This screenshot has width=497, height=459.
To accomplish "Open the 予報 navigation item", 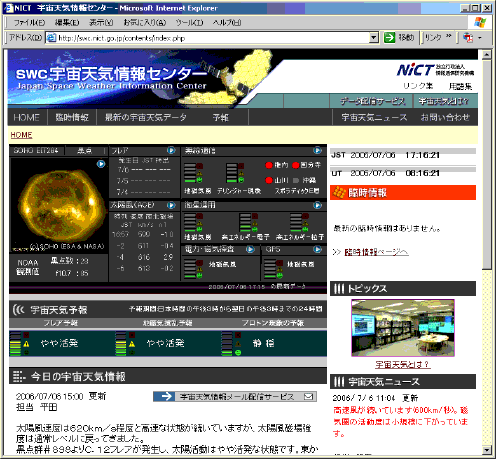I will [x=221, y=117].
